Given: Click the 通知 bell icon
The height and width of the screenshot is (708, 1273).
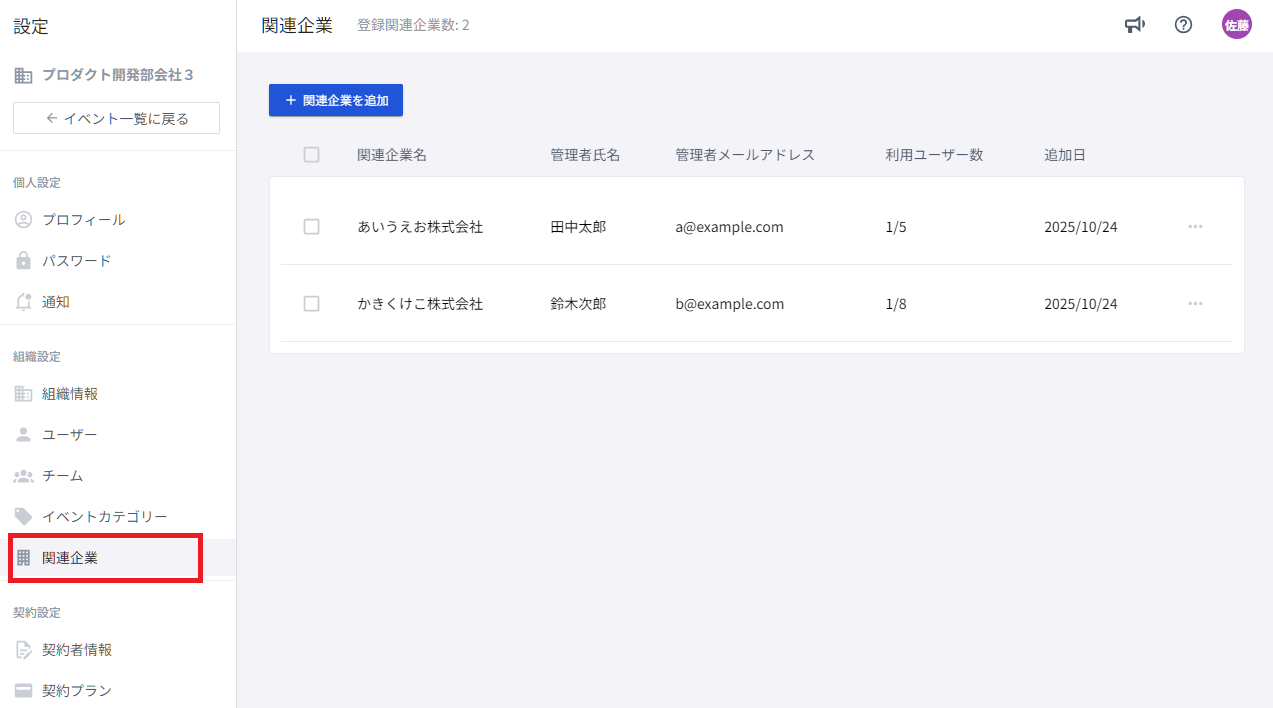Looking at the screenshot, I should 24,302.
